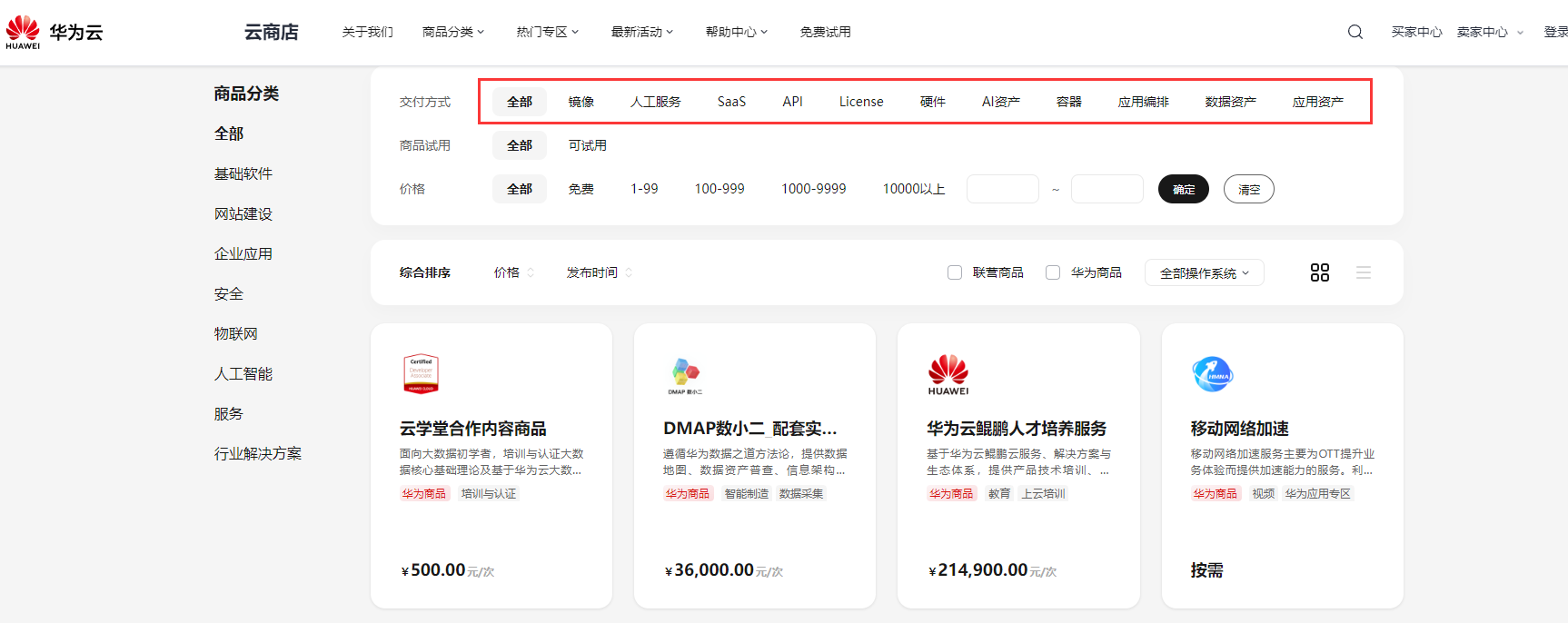This screenshot has height=623, width=1568.
Task: Click the 移动网络加速 globe icon
Action: tap(1212, 374)
